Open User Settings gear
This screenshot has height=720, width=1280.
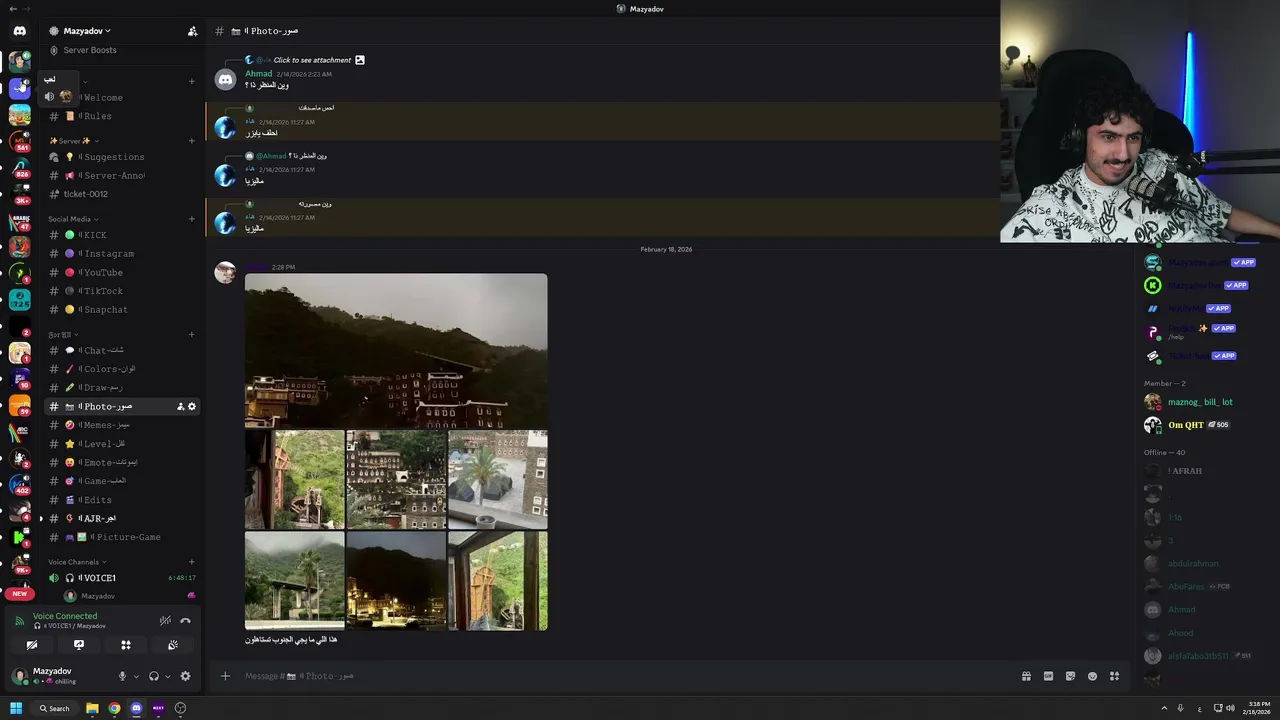[x=185, y=676]
